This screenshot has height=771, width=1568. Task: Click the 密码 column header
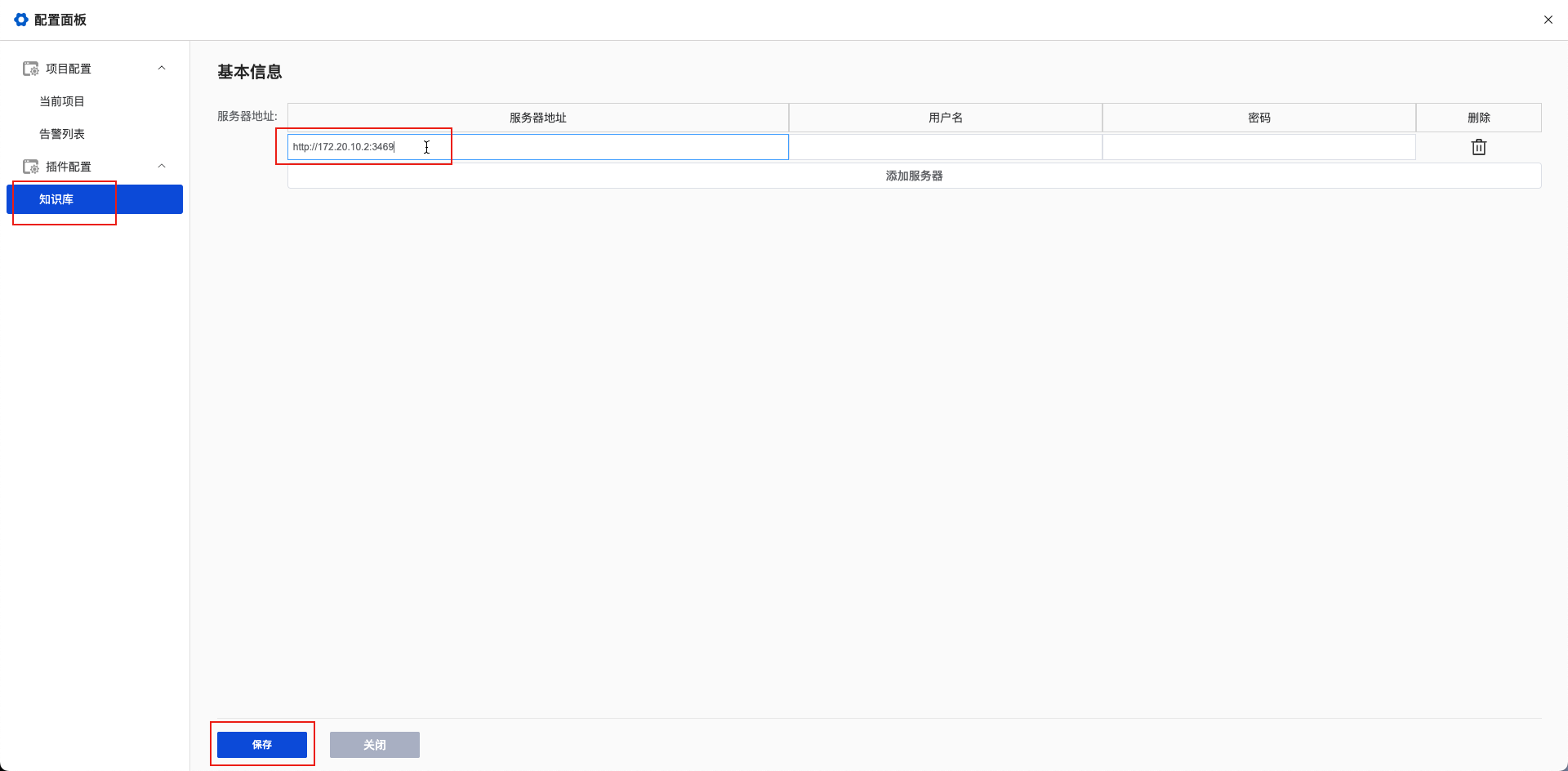coord(1259,118)
